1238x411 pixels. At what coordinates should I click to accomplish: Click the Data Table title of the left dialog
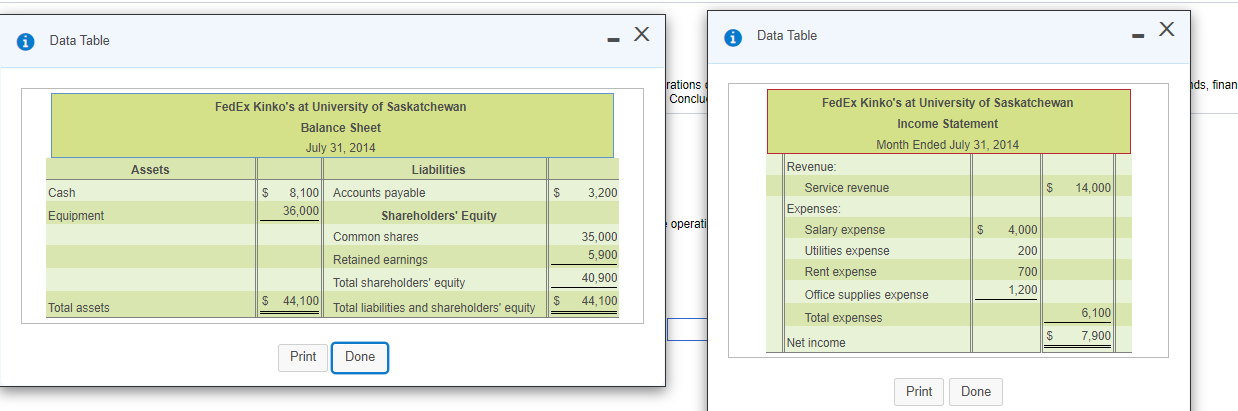[80, 41]
